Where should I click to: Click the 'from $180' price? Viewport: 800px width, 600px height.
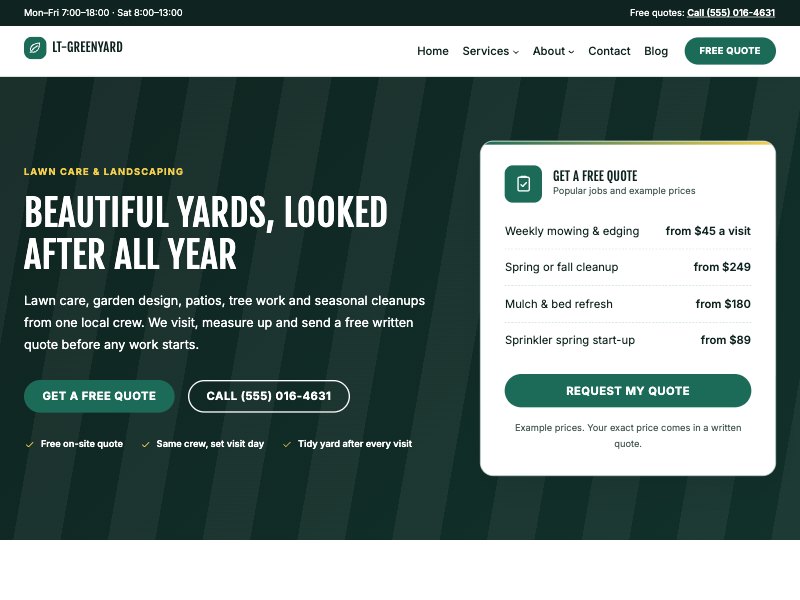723,304
